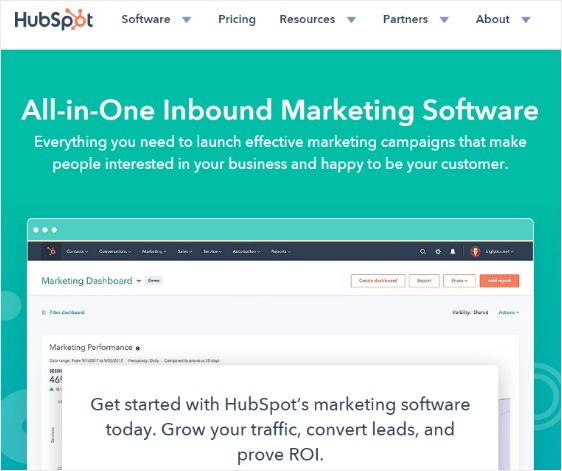Viewport: 562px width, 471px height.
Task: Click the Demo badge beside dashboard title
Action: coord(154,281)
